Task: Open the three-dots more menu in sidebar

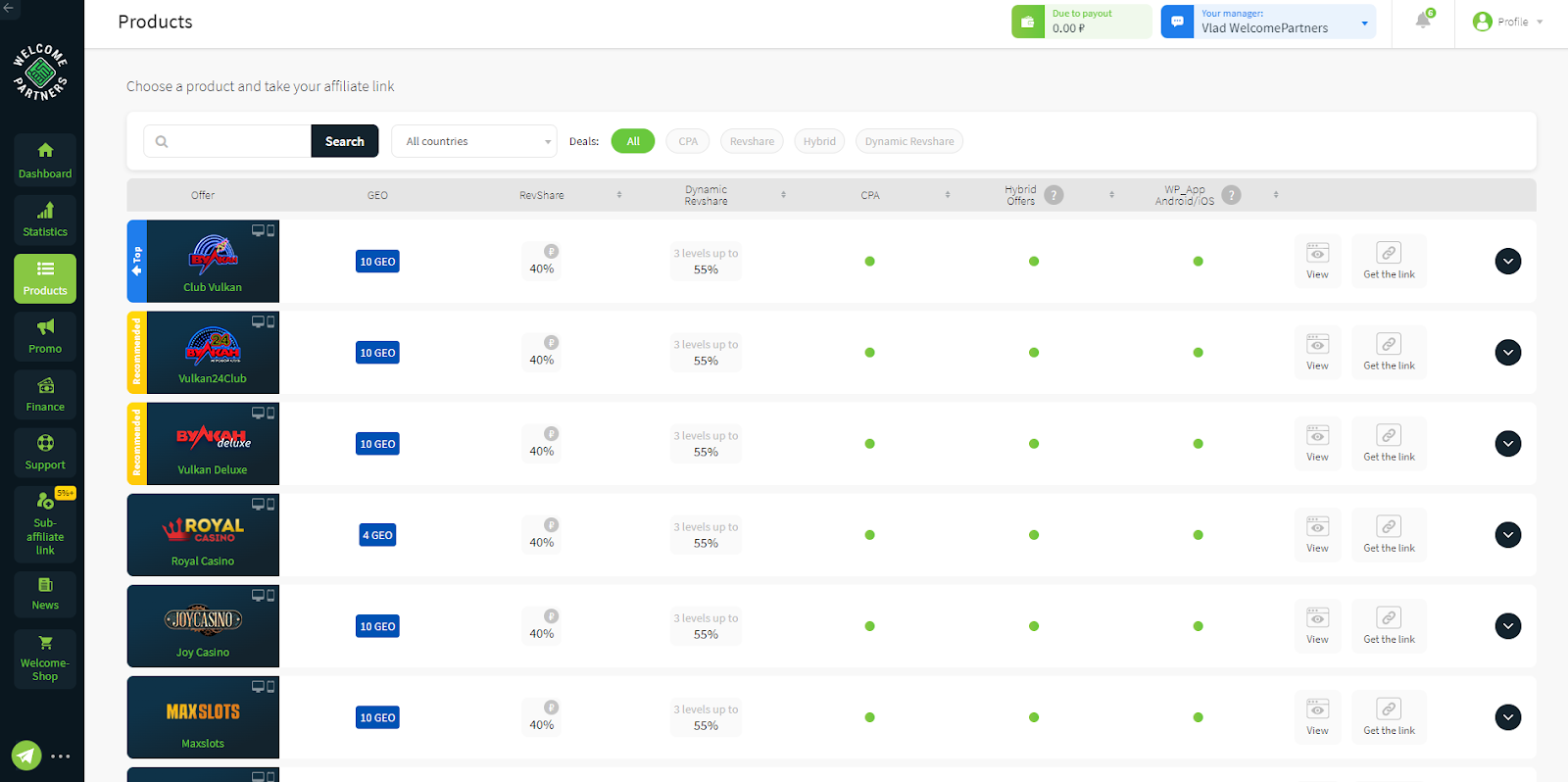Action: point(61,757)
